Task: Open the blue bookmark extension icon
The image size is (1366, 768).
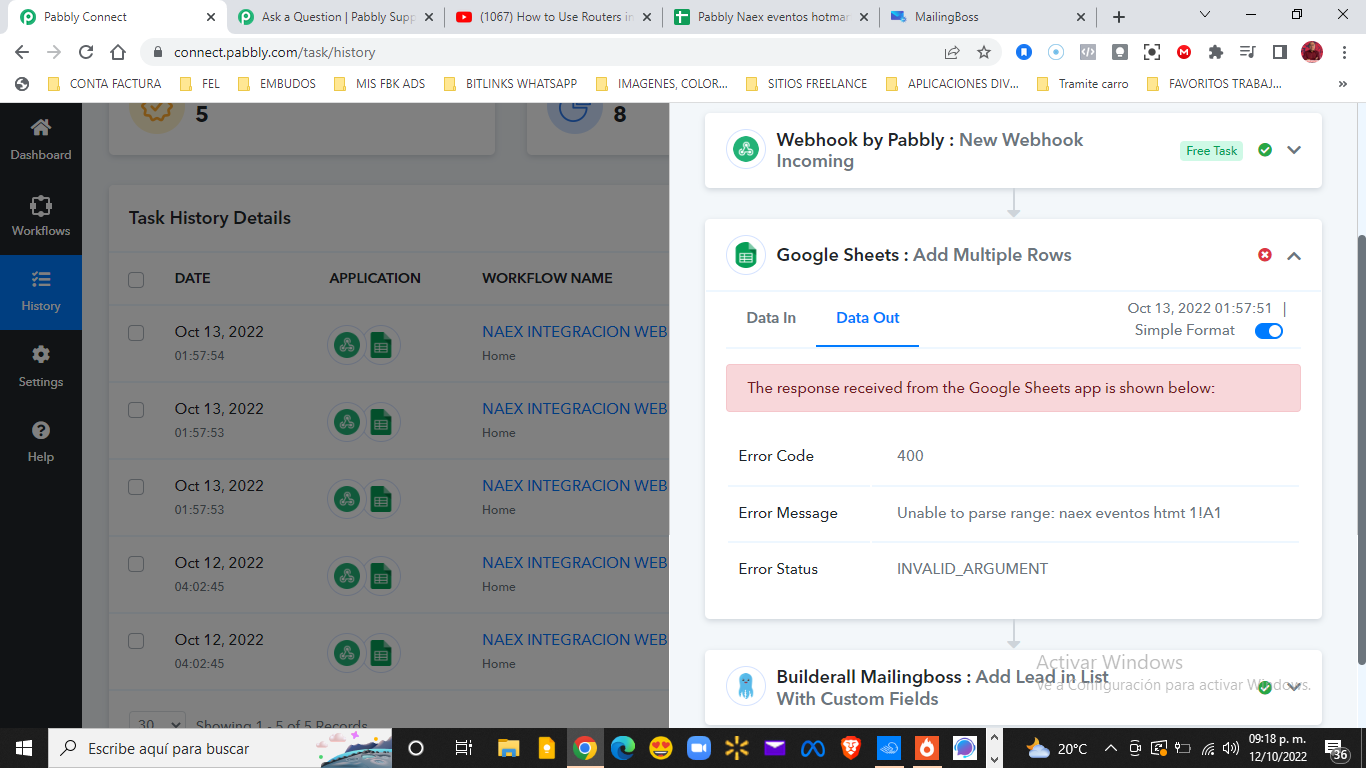Action: point(1024,52)
